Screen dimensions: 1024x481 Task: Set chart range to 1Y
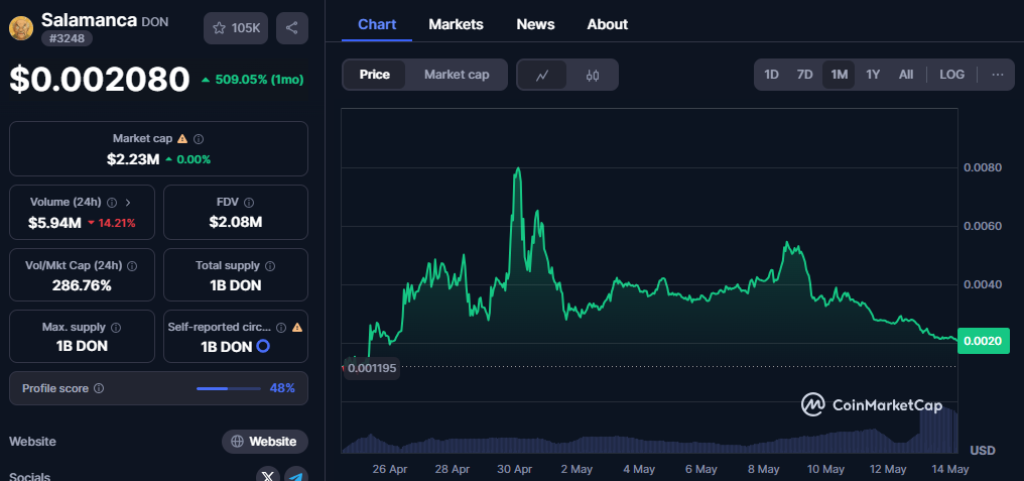click(x=873, y=74)
